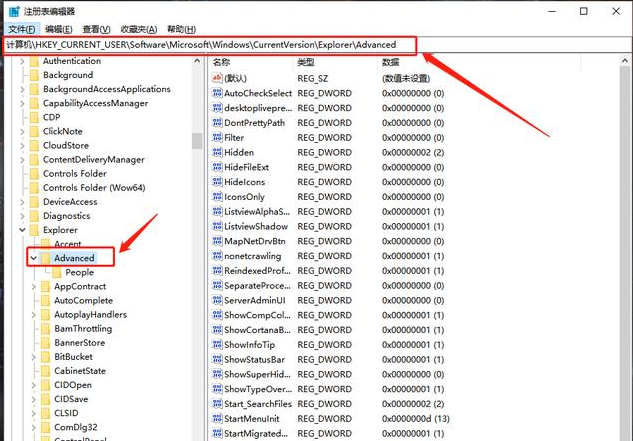Expand the CIDOpen node
The width and height of the screenshot is (633, 441).
pos(34,385)
